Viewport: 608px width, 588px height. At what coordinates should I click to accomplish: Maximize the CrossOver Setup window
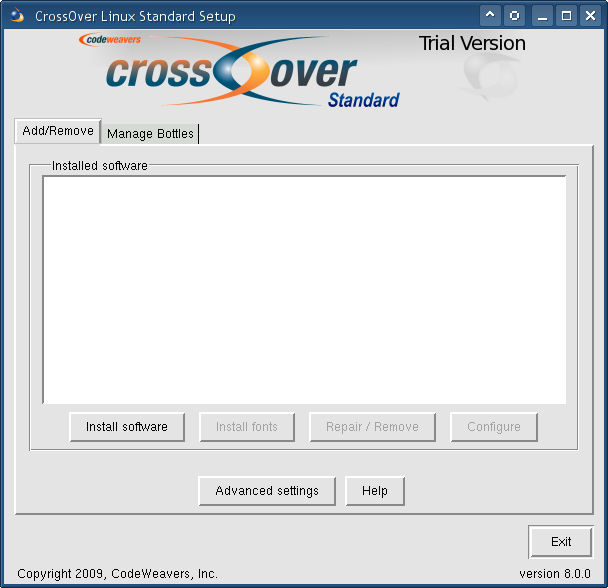click(x=566, y=16)
